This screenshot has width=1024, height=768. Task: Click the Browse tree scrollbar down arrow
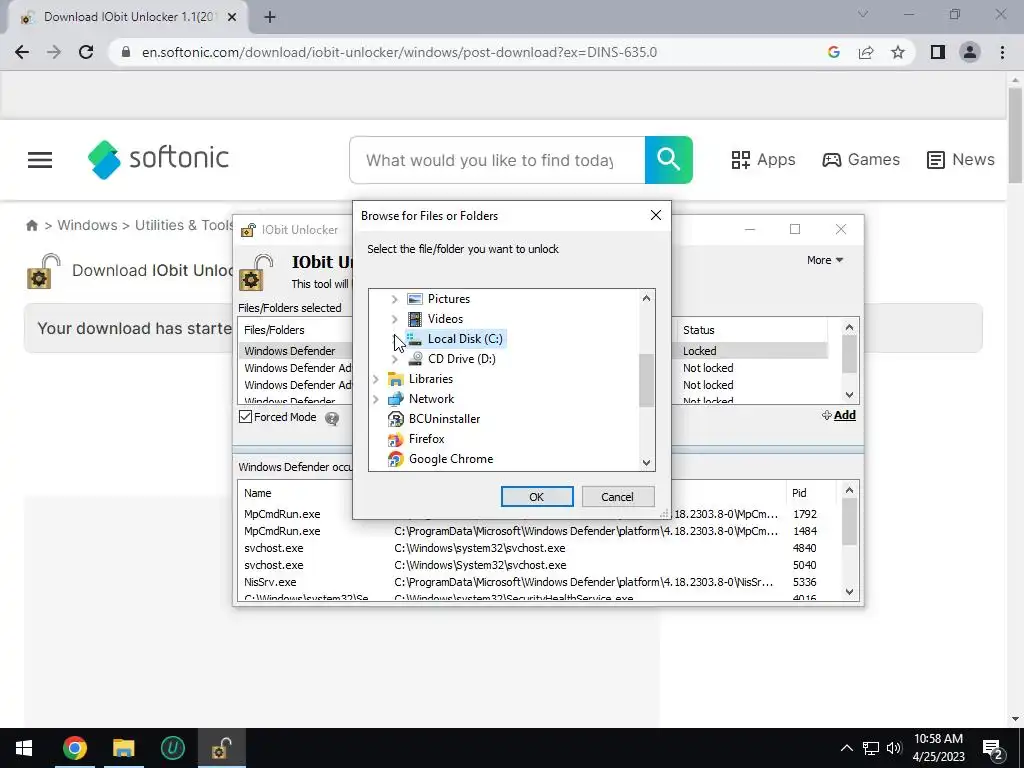(x=647, y=463)
